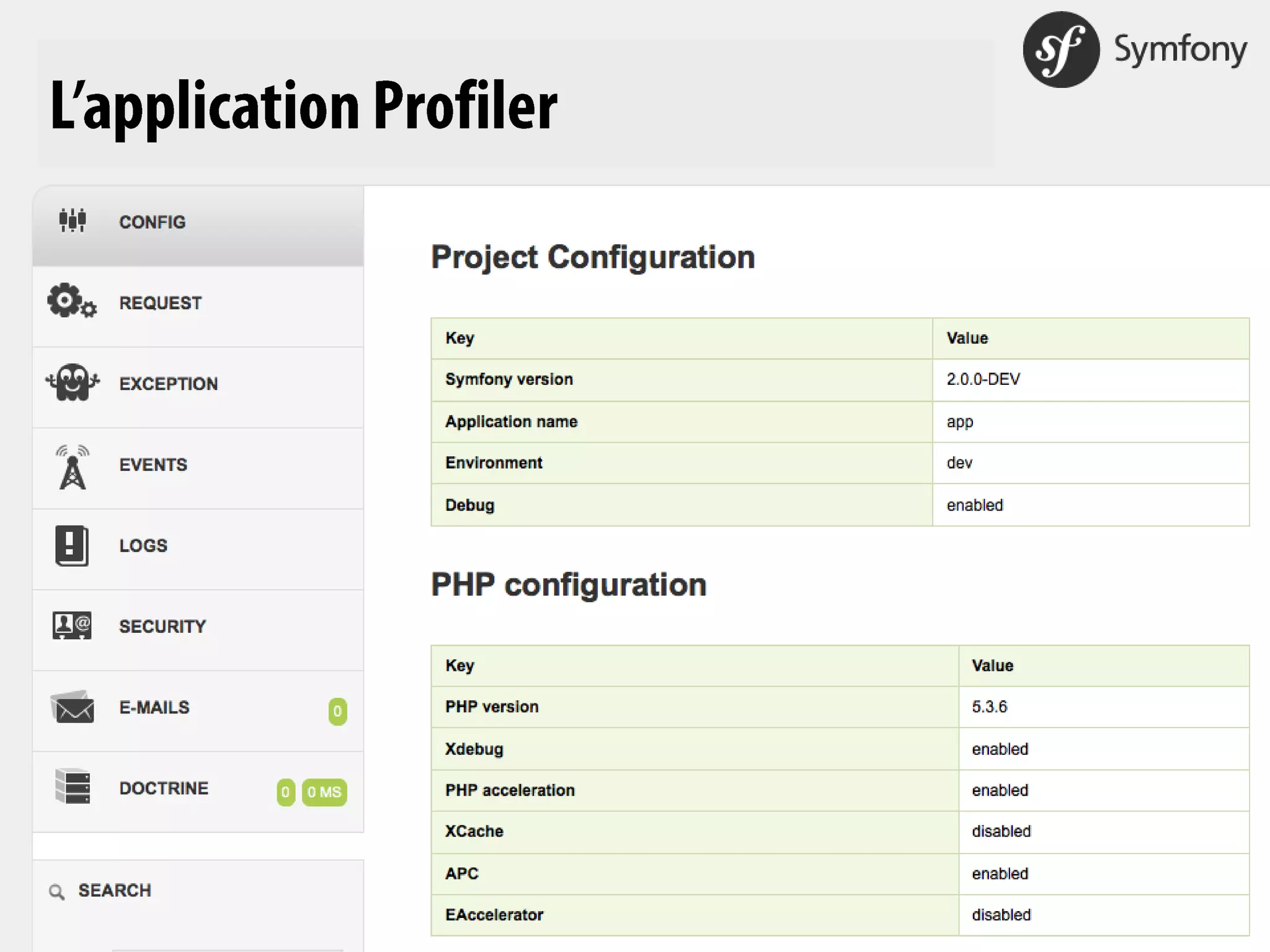Click the Search section heading
1270x952 pixels.
115,891
